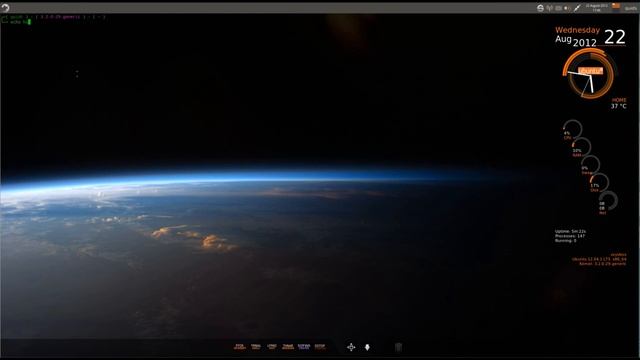The width and height of the screenshot is (640, 360).
Task: Open the trash can in bottom dock
Action: pos(398,347)
